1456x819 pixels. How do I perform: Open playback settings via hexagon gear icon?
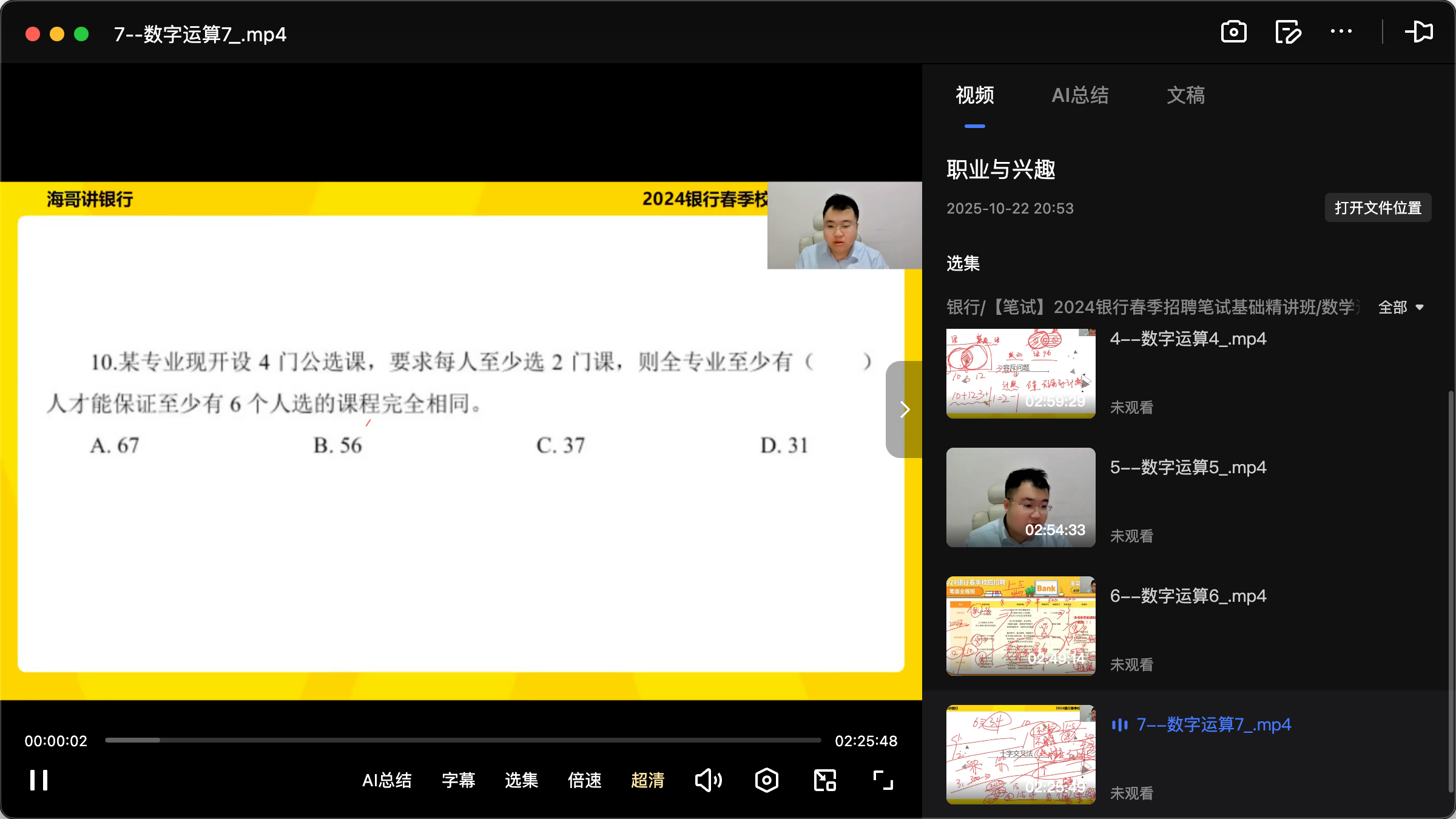tap(766, 780)
